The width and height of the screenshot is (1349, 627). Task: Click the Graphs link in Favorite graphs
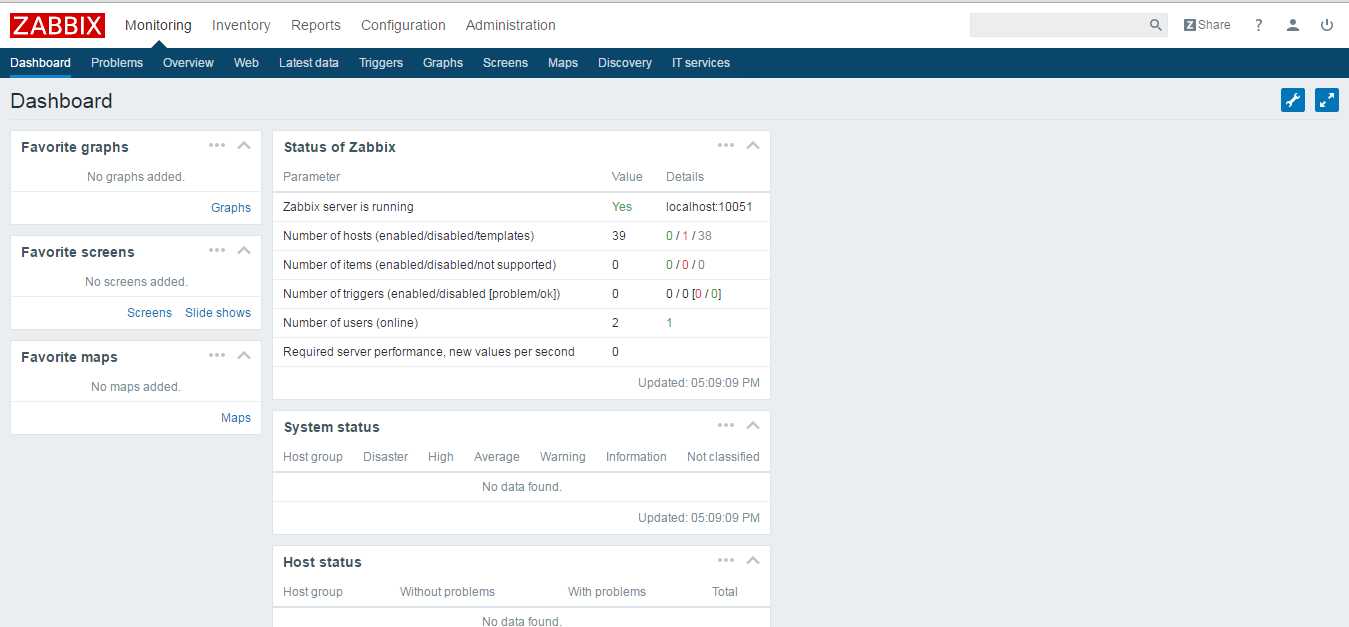(x=231, y=207)
